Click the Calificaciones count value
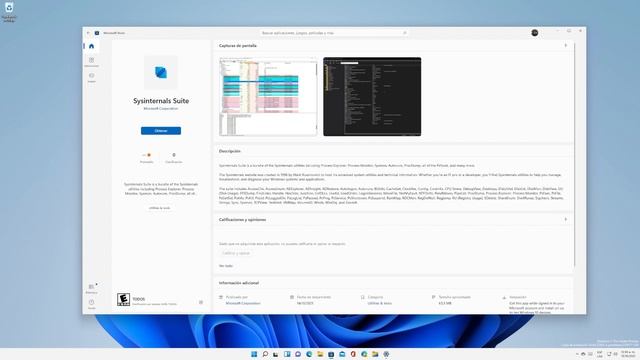The image size is (640, 360). [174, 155]
